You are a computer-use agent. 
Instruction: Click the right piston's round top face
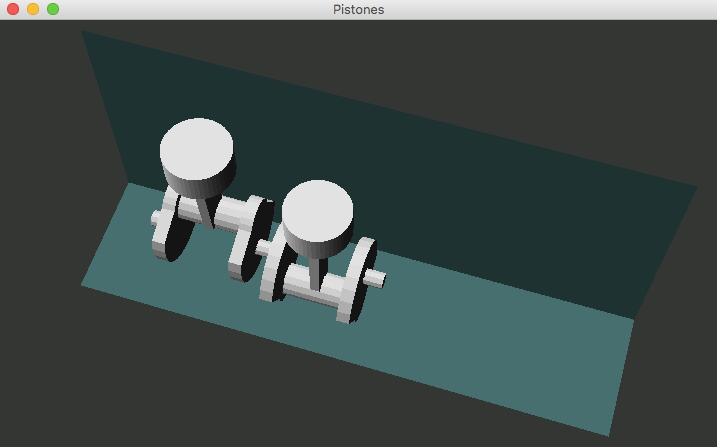(317, 211)
